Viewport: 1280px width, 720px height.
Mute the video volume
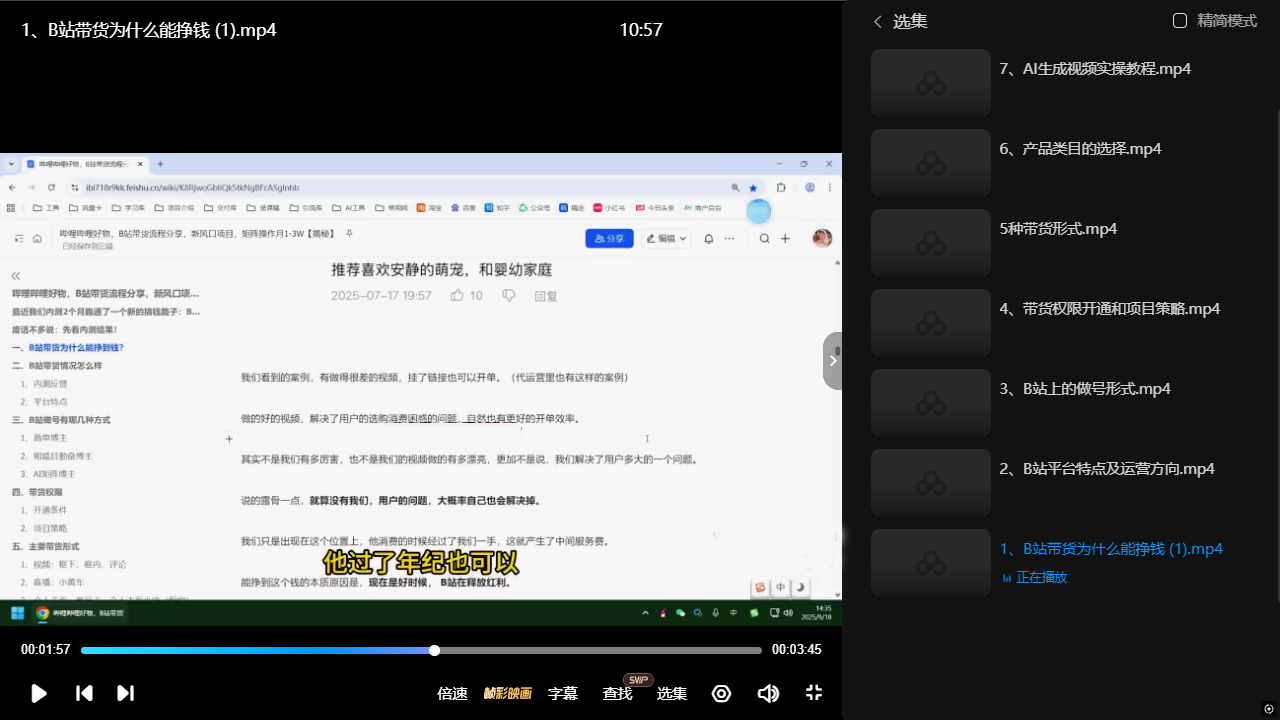tap(768, 693)
